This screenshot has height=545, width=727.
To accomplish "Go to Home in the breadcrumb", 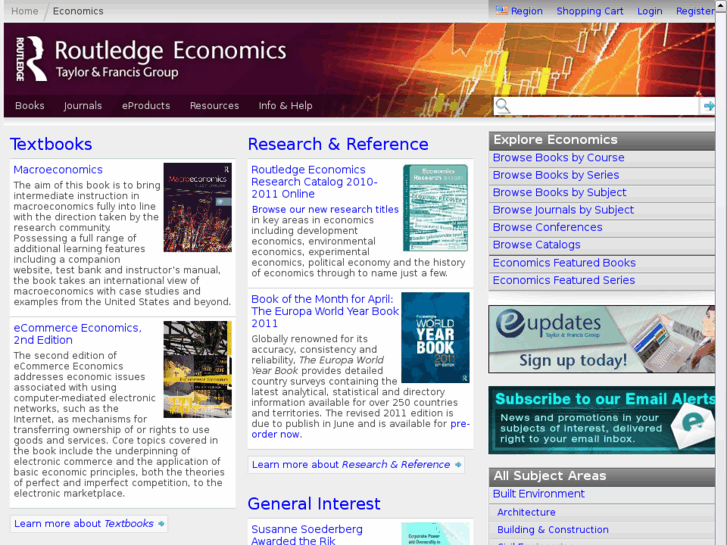I will click(x=25, y=11).
